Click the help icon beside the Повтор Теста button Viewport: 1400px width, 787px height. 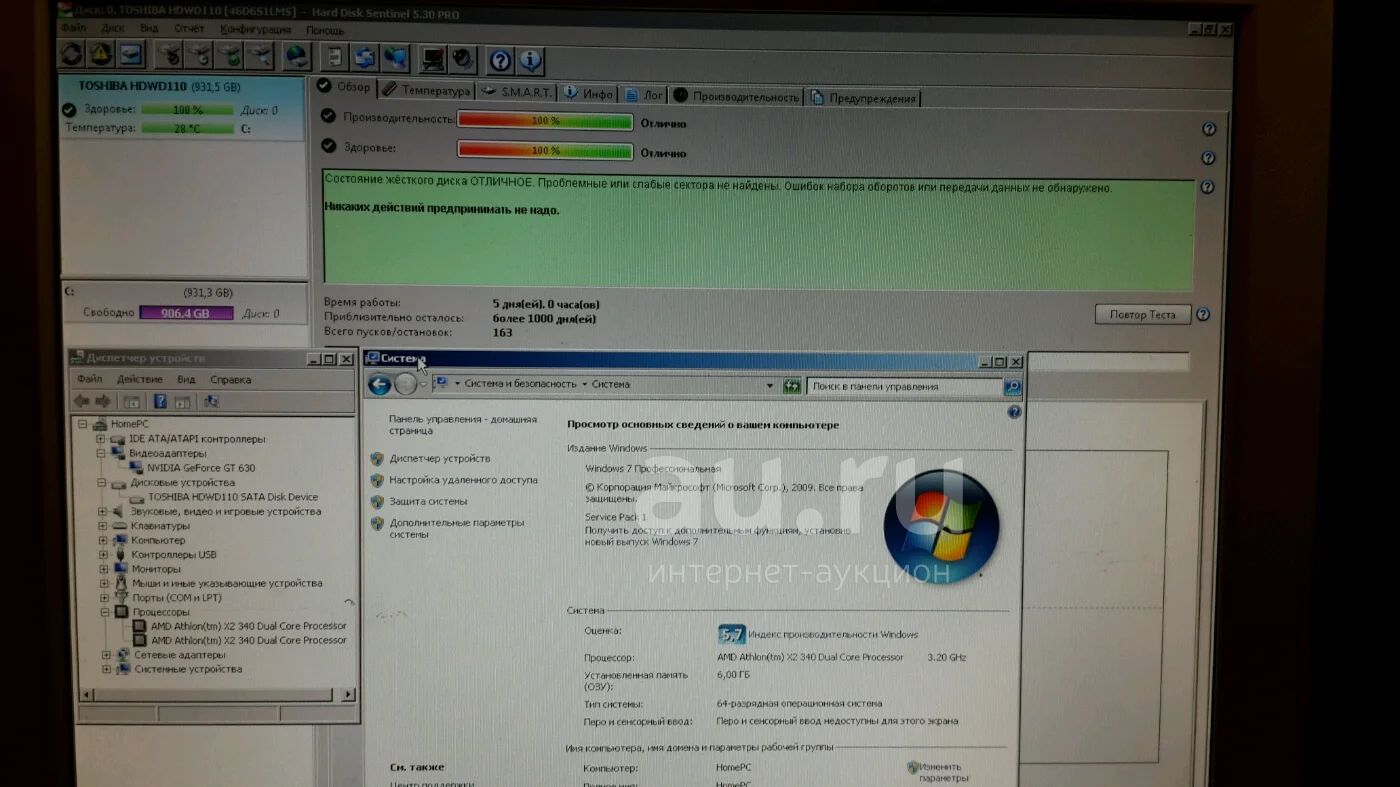[1203, 314]
